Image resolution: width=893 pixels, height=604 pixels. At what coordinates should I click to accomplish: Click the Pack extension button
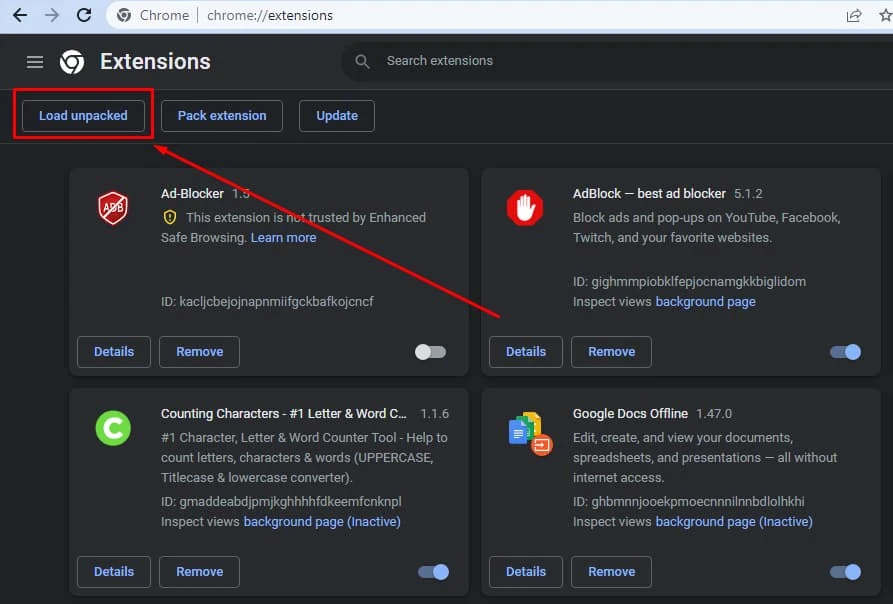click(222, 116)
